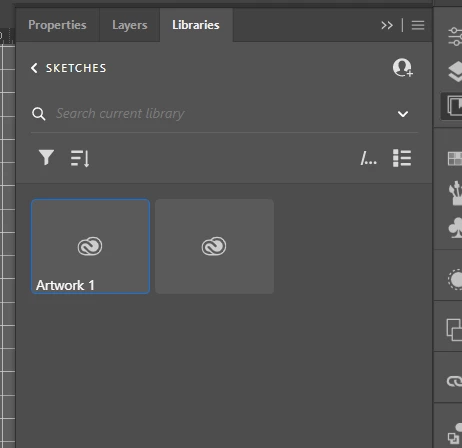Click the group path breadcrumb icon
The height and width of the screenshot is (448, 462).
(369, 158)
